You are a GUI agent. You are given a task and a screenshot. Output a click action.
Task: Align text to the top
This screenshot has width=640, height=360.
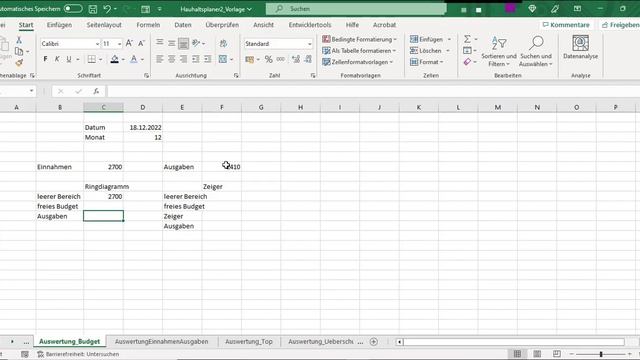coord(160,43)
